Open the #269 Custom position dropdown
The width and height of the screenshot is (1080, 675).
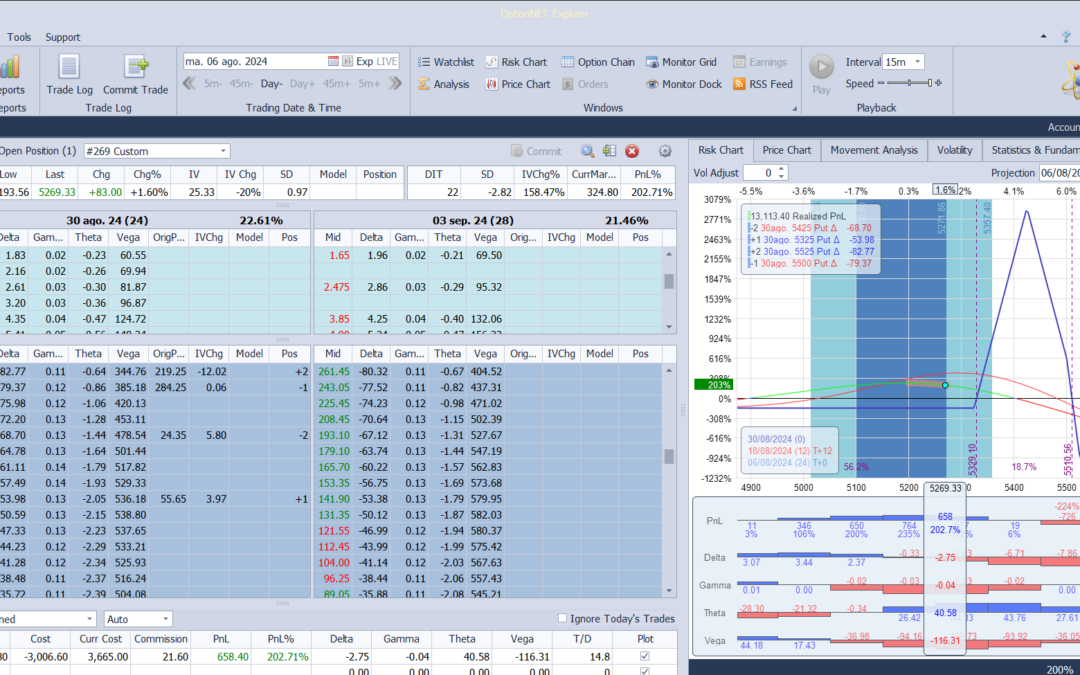point(223,151)
